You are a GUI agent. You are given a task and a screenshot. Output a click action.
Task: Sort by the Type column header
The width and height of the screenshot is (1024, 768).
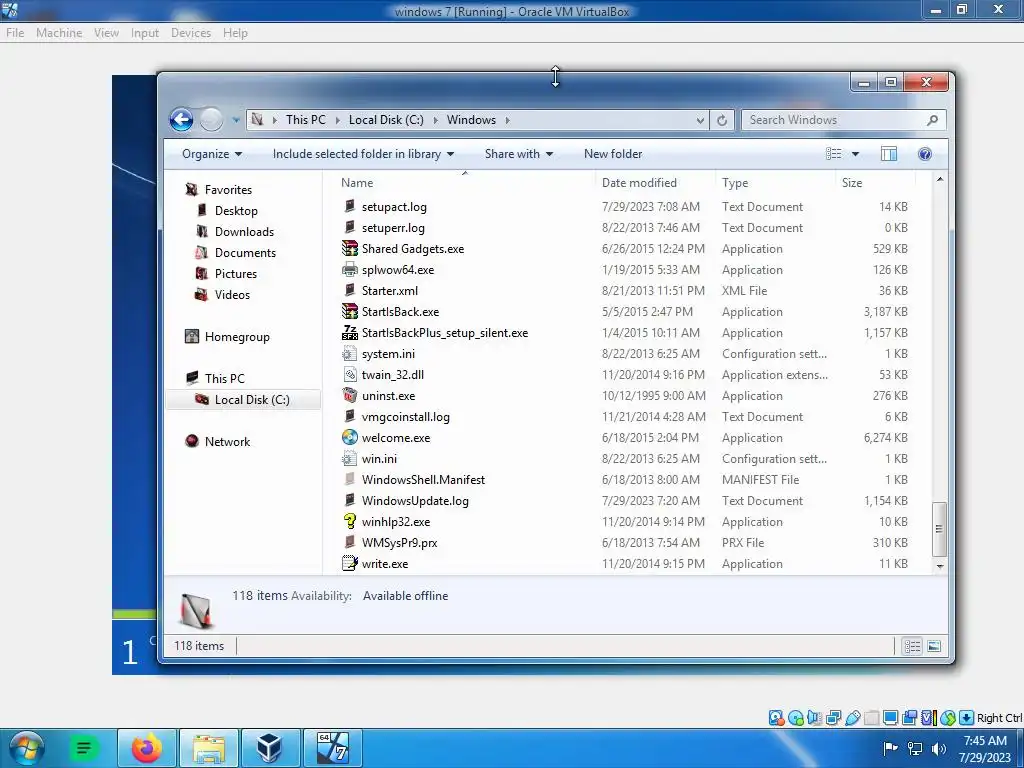click(x=735, y=183)
